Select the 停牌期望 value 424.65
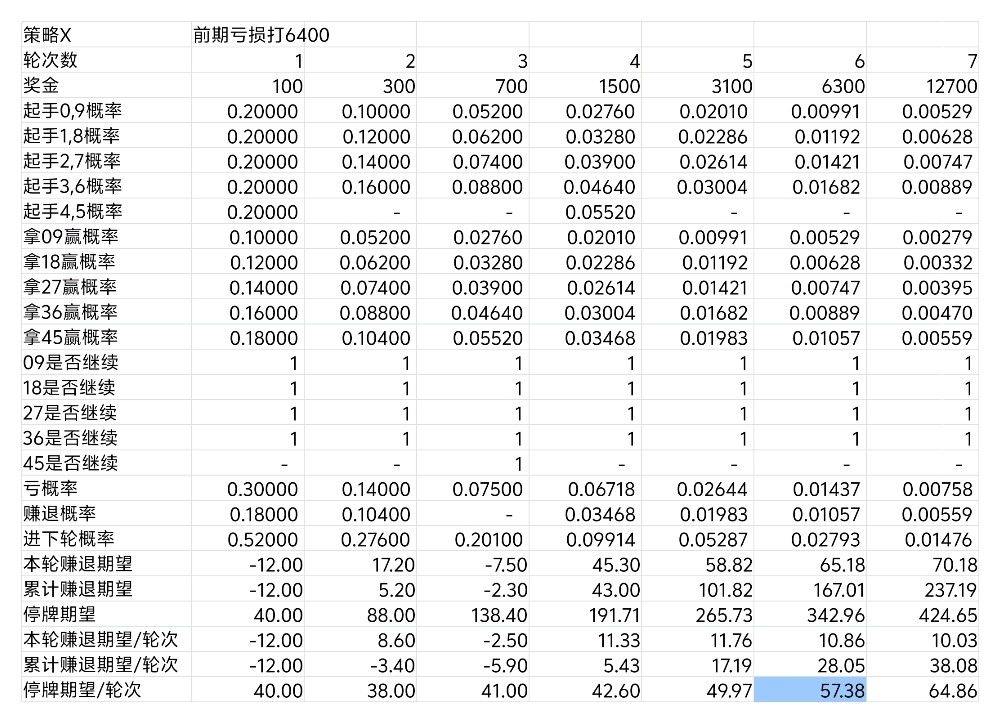 948,615
